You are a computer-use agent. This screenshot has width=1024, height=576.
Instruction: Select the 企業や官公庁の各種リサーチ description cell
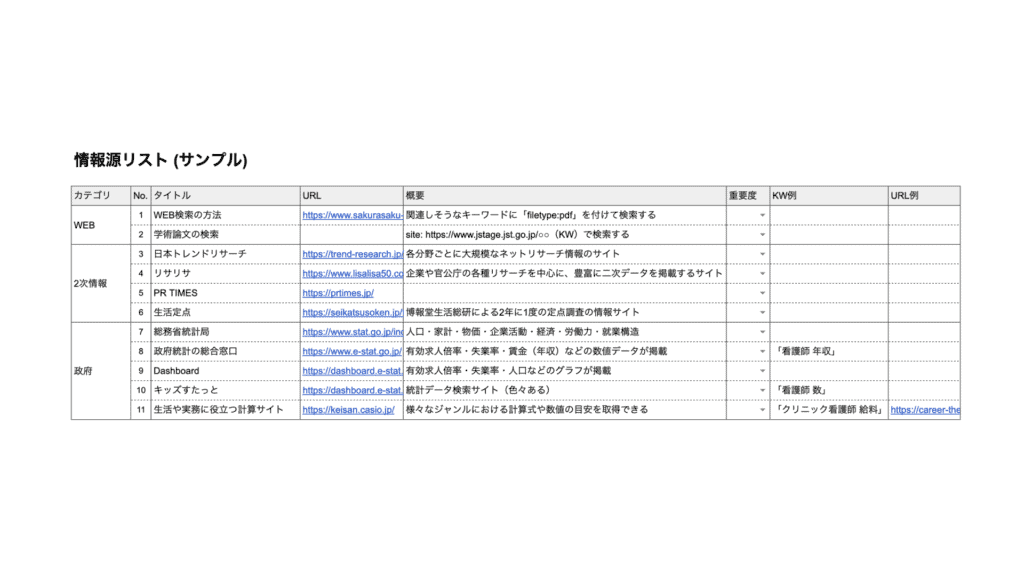pos(564,274)
